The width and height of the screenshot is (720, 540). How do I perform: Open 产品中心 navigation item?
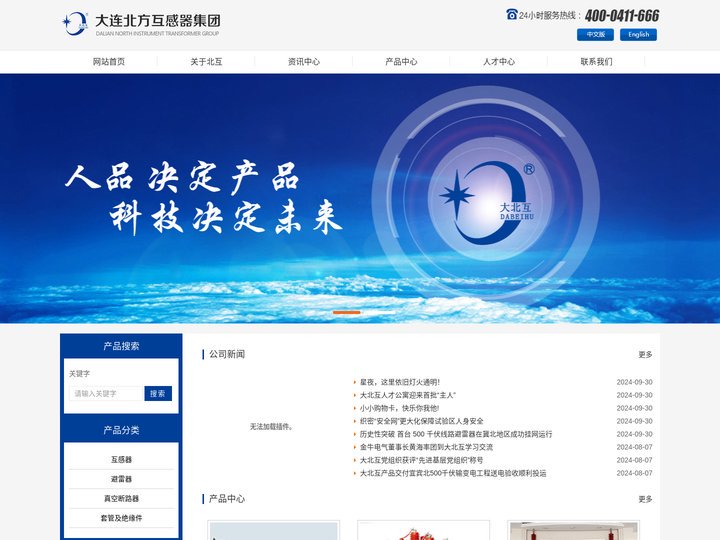click(401, 62)
